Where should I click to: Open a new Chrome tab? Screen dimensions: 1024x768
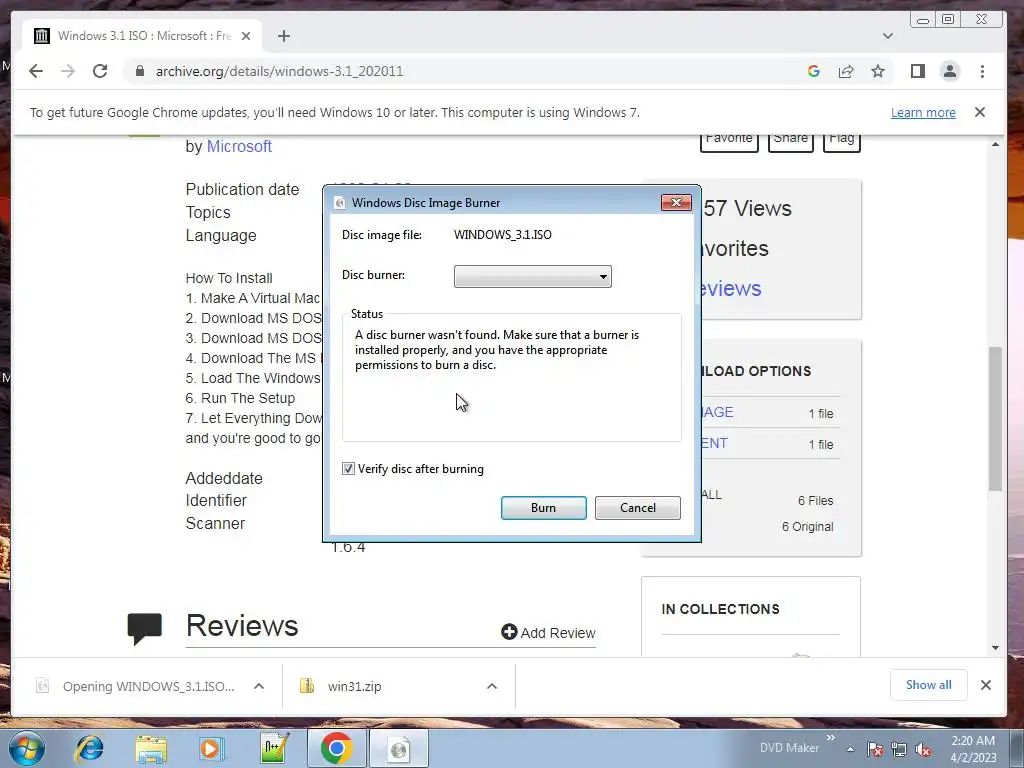tap(283, 36)
